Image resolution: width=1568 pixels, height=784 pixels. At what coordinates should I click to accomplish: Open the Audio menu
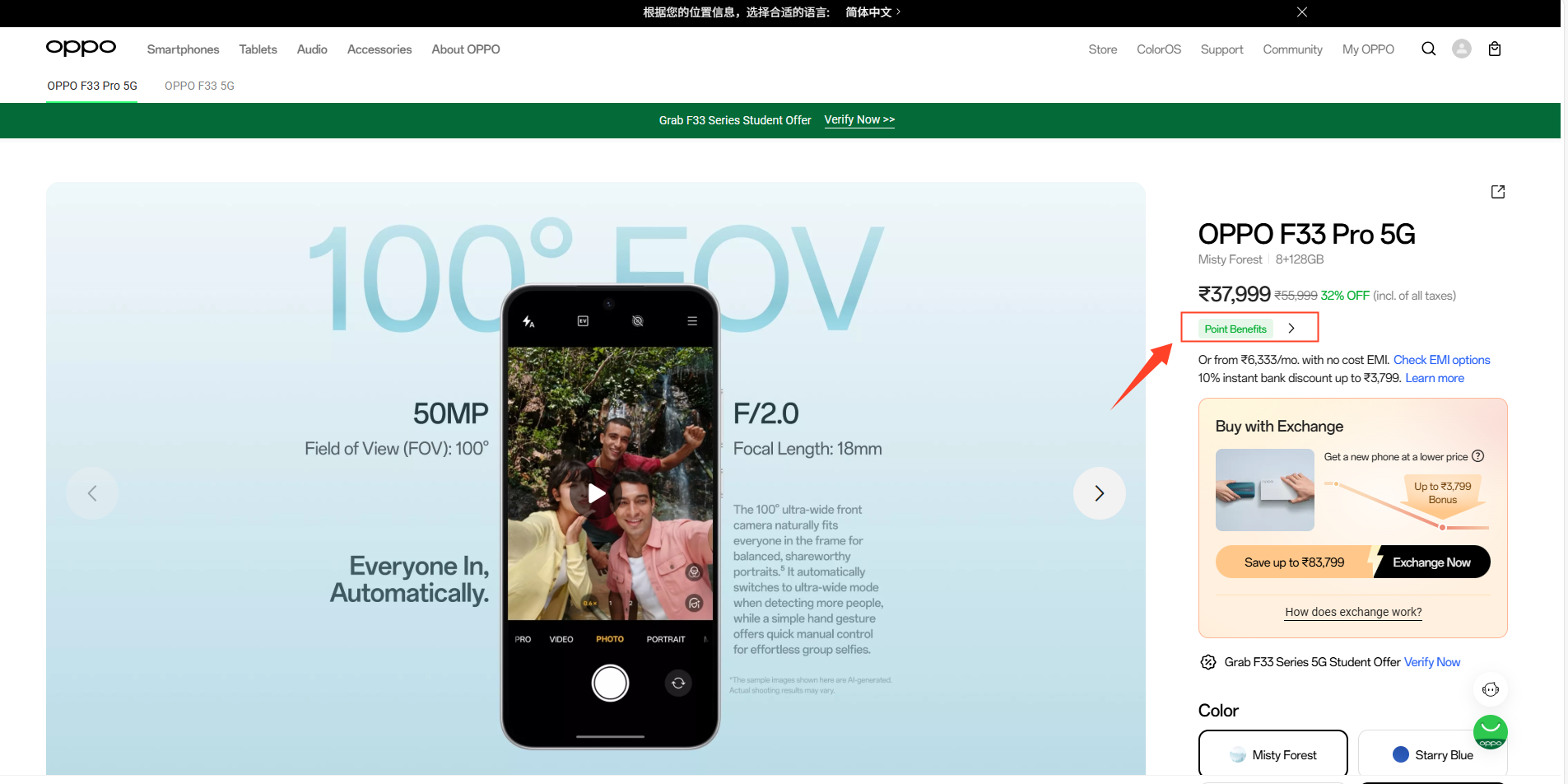(x=312, y=49)
